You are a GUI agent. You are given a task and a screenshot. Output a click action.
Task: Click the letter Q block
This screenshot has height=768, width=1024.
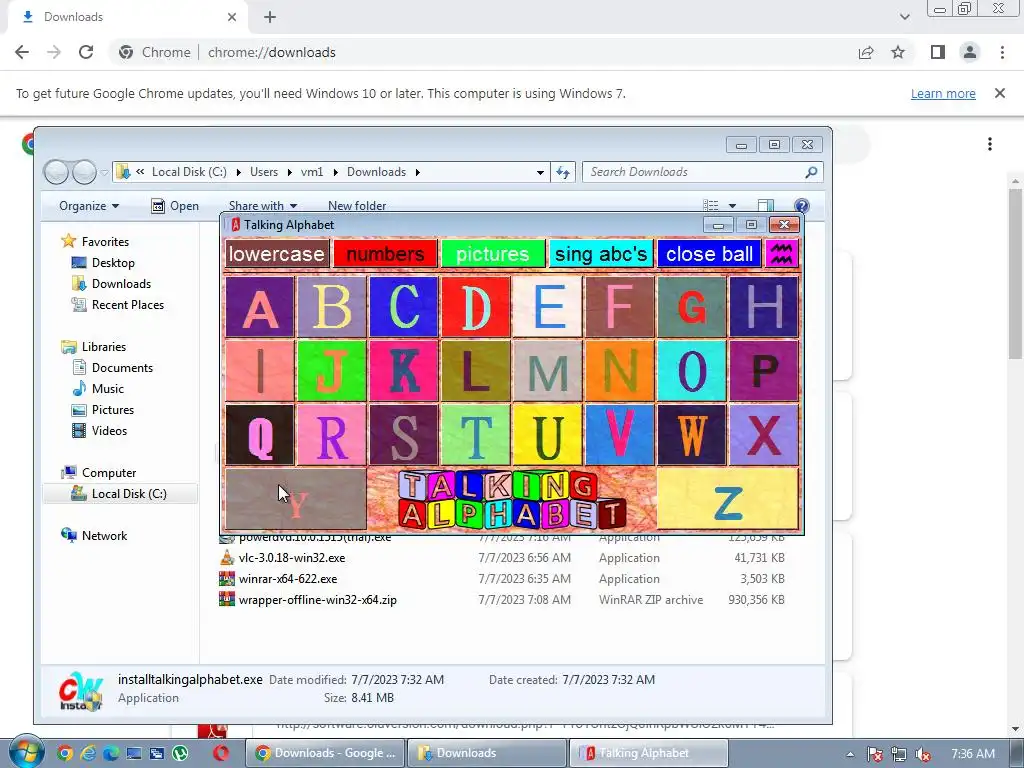point(259,434)
